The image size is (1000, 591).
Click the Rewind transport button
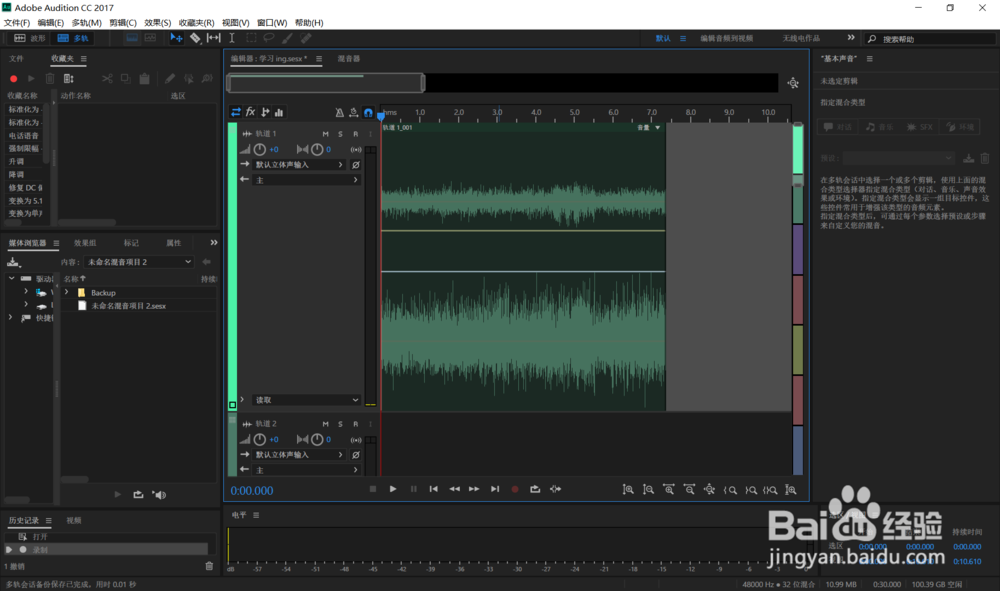pyautogui.click(x=454, y=489)
